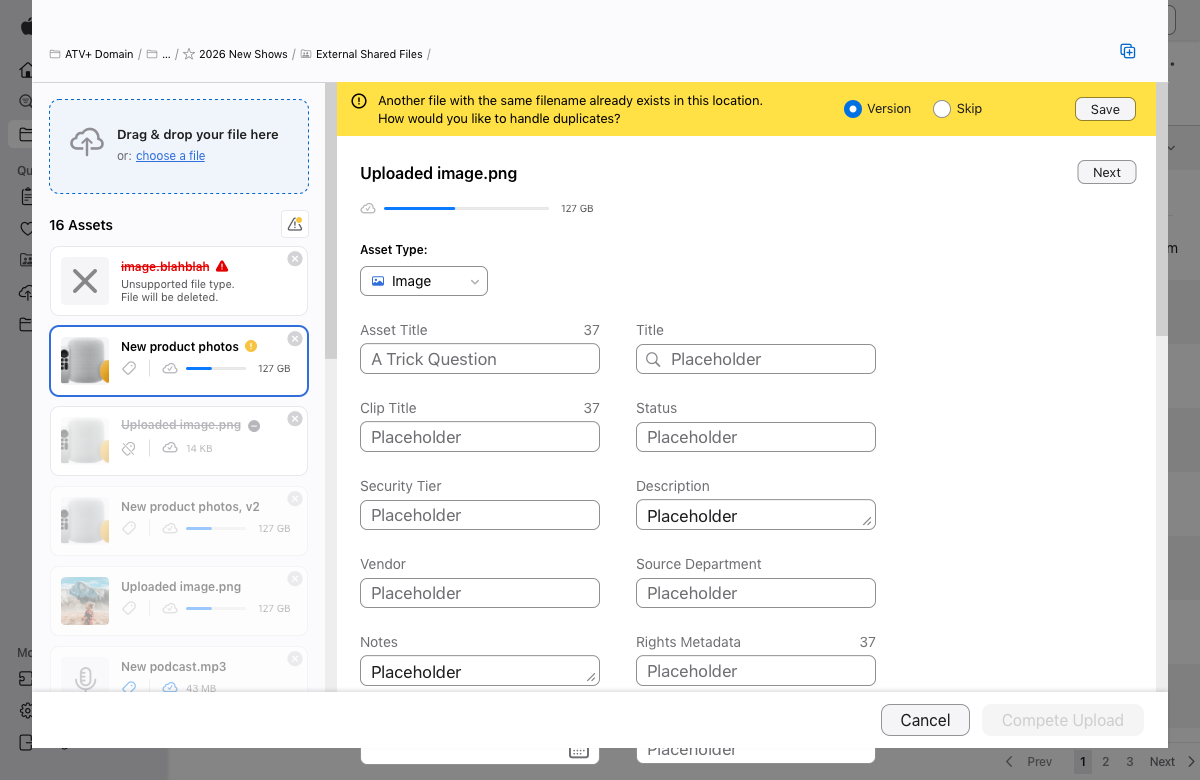Viewport: 1200px width, 780px height.
Task: Select the heart favorites icon in the left sidebar
Action: tap(26, 228)
